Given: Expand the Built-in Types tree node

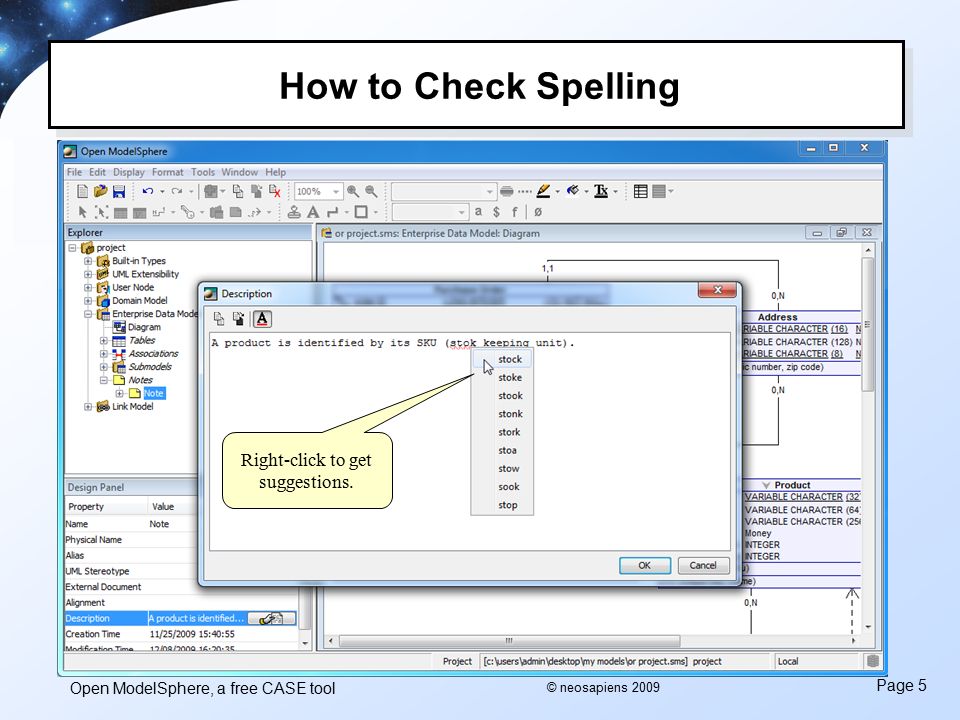Looking at the screenshot, I should (88, 261).
